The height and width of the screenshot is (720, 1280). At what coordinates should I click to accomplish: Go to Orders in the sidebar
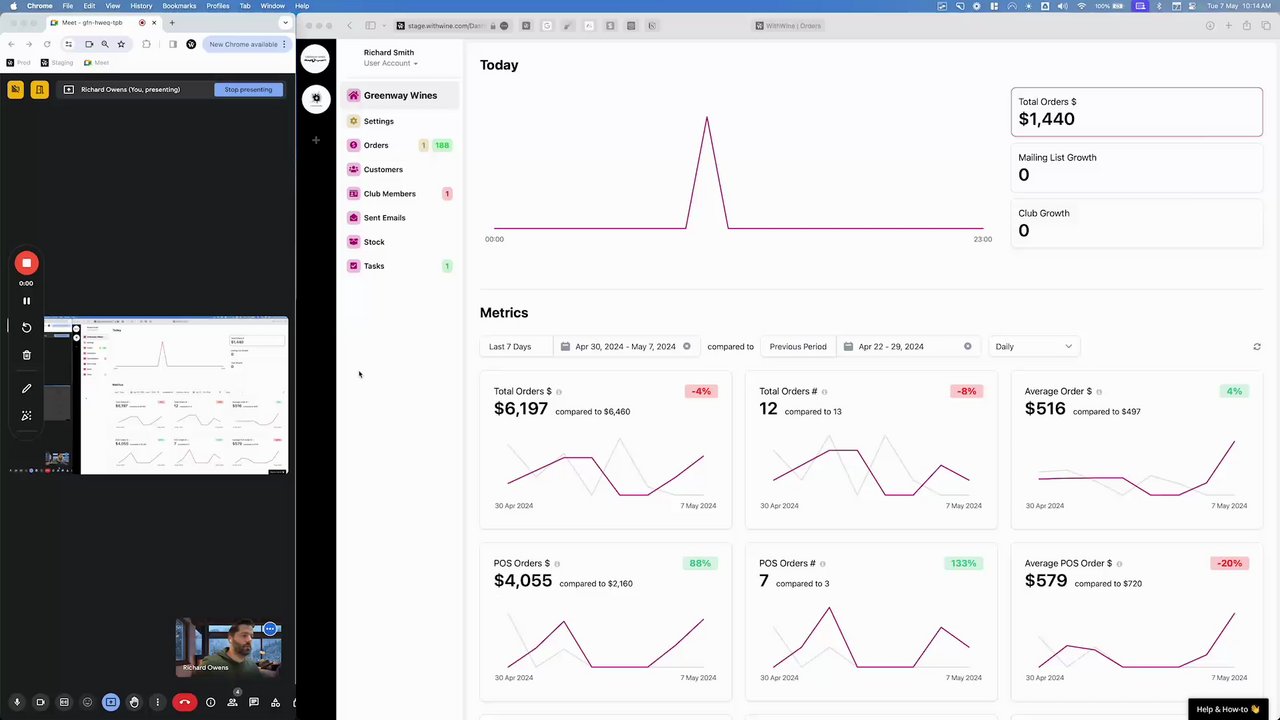tap(376, 145)
